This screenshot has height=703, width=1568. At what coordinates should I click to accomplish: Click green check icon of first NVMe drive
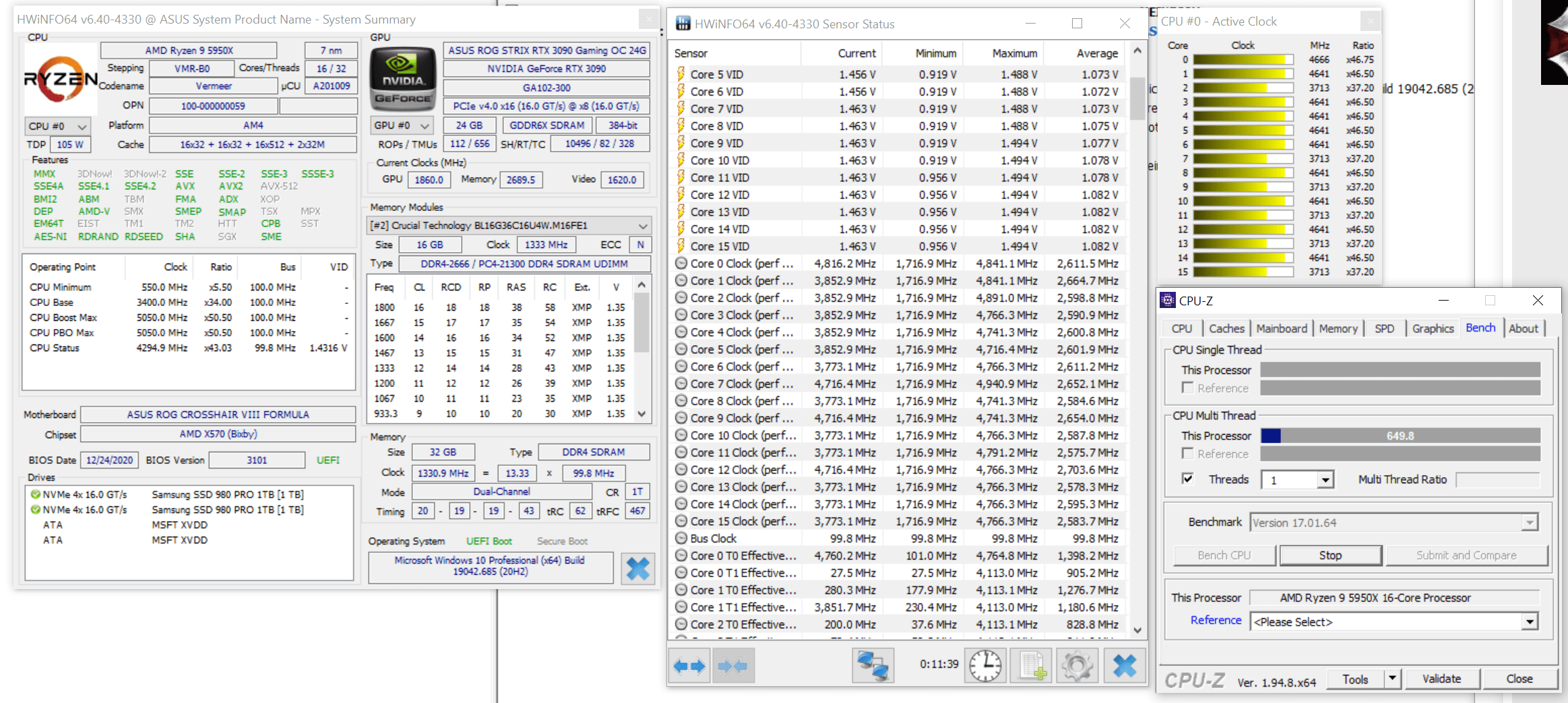(35, 494)
